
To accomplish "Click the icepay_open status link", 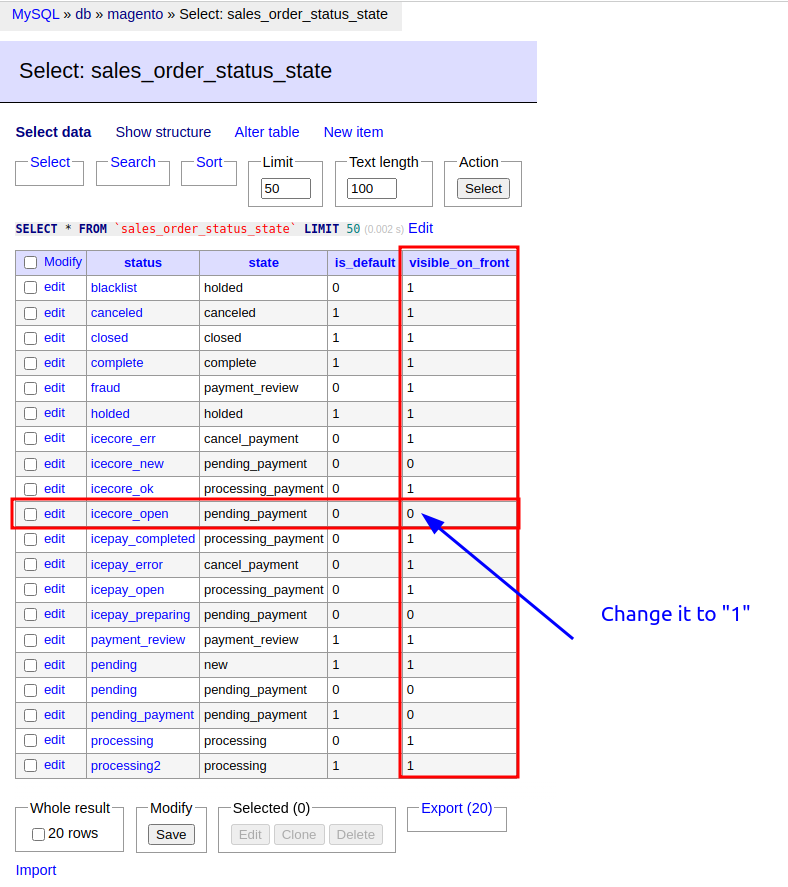I will [127, 590].
